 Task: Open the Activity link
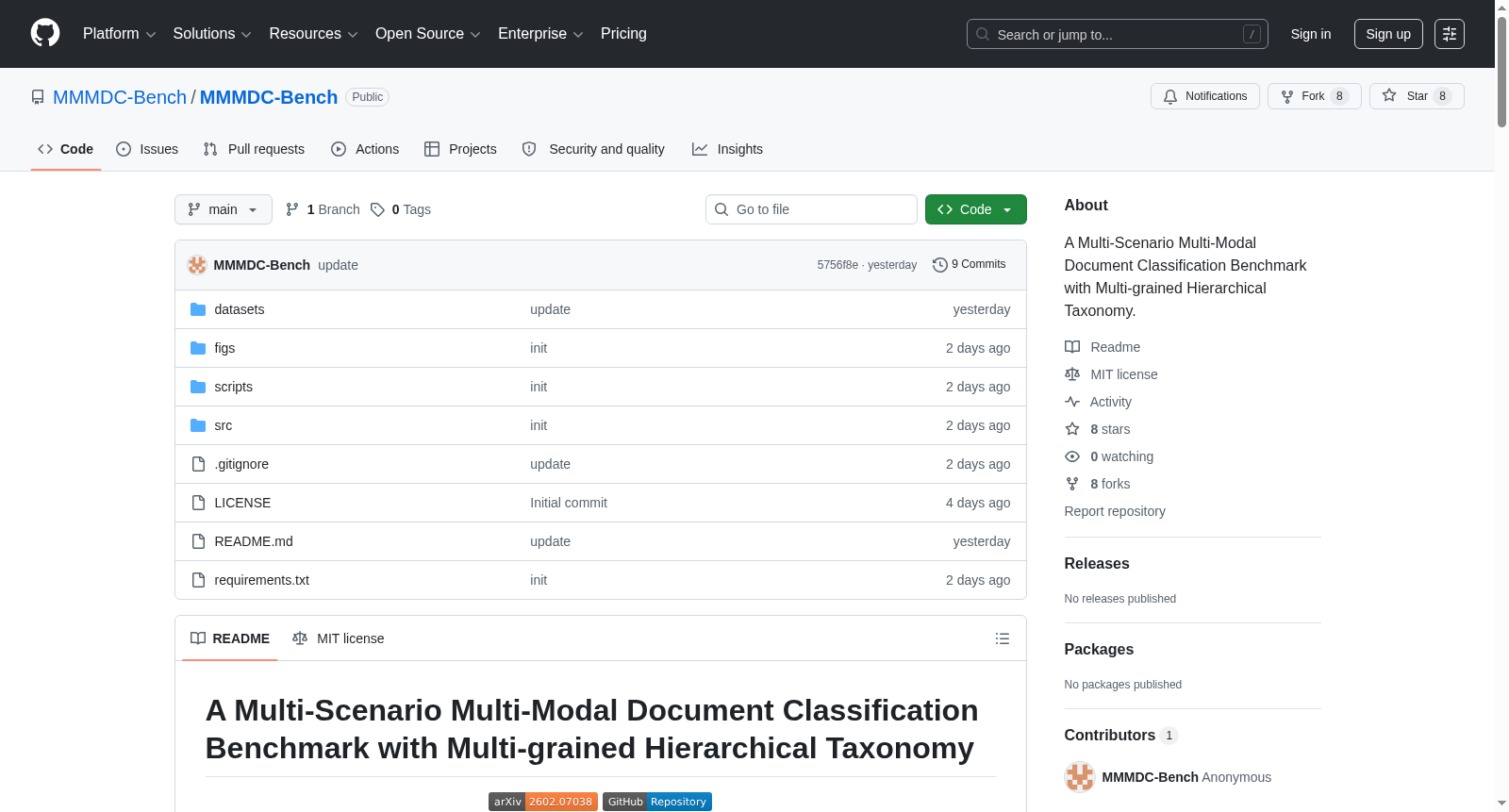1099,402
